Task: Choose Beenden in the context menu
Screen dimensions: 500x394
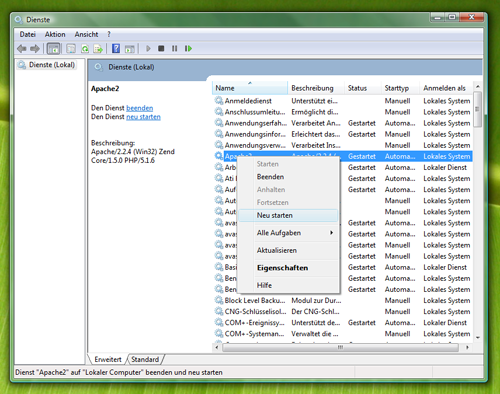Action: pyautogui.click(x=288, y=177)
